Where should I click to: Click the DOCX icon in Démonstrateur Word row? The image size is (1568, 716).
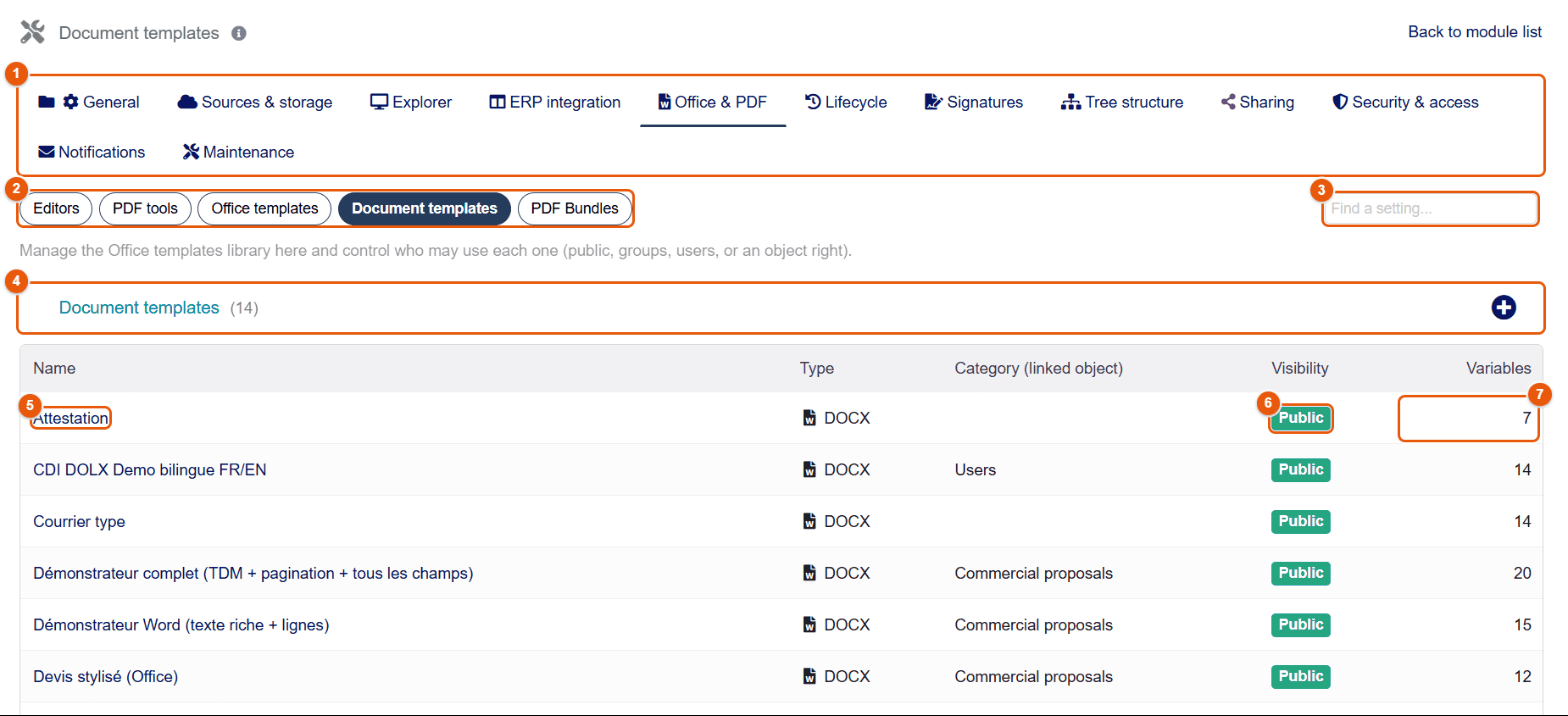tap(809, 625)
